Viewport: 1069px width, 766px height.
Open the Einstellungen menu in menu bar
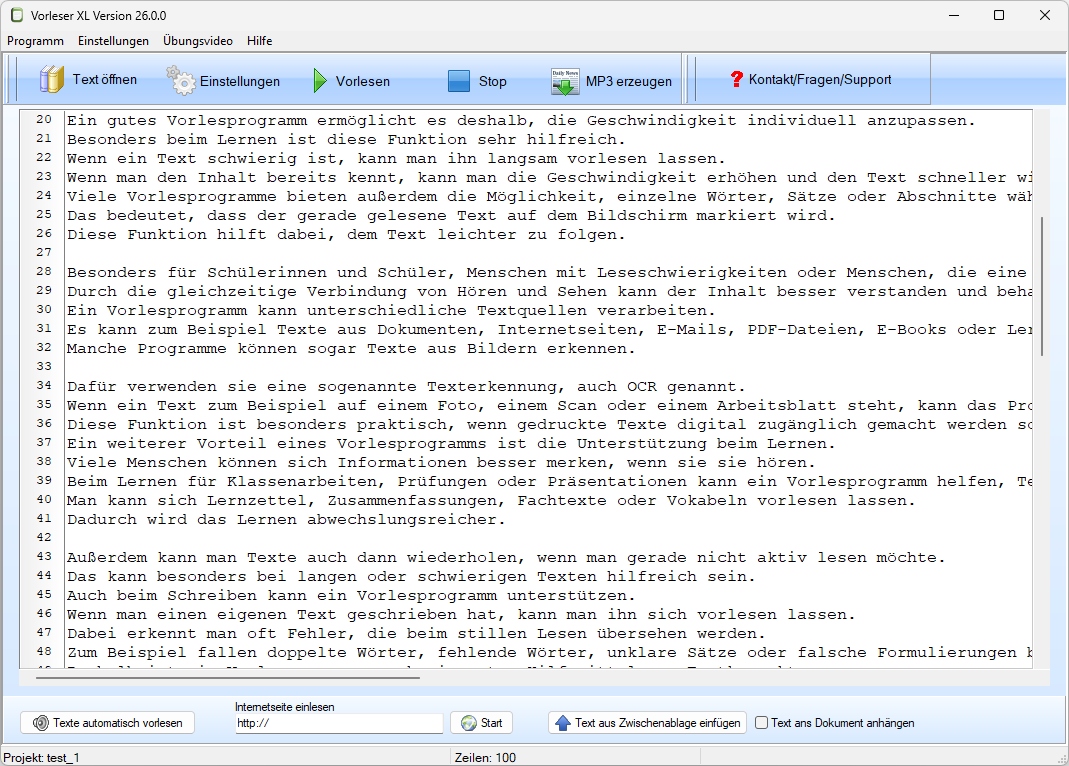pos(113,41)
